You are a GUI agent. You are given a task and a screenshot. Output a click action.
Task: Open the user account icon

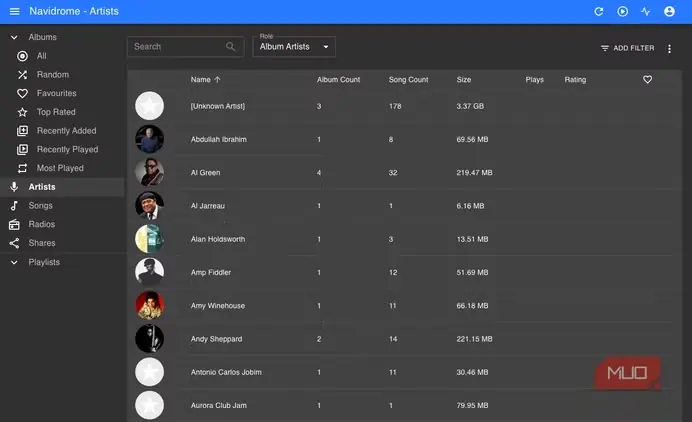coord(669,11)
